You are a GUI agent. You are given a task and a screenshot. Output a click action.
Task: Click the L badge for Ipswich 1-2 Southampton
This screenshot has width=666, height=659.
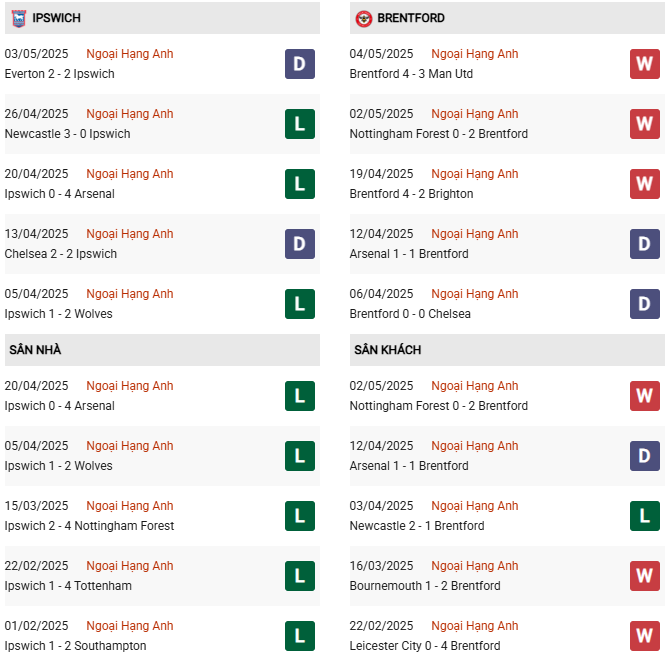300,636
